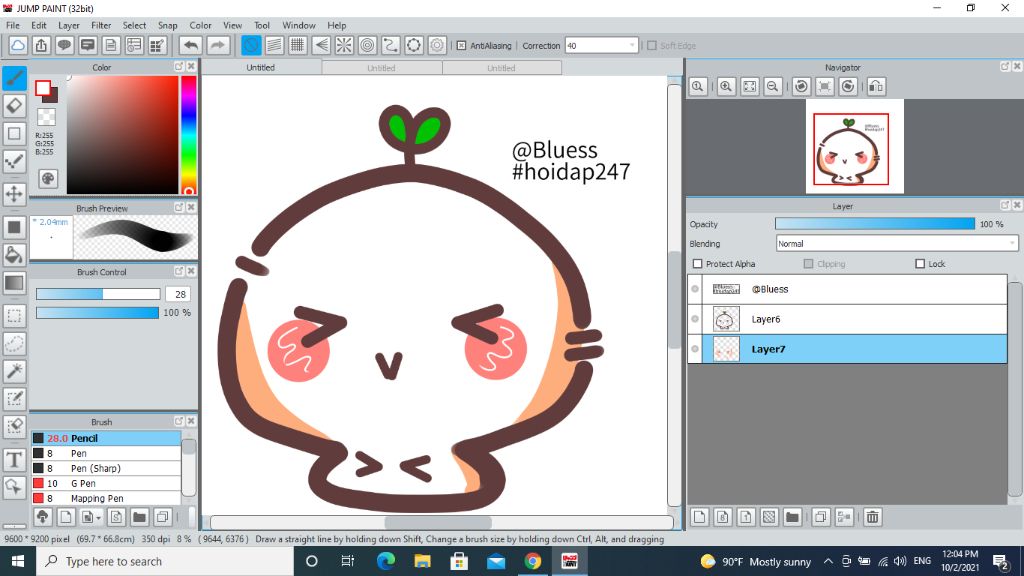Select the G Pen brush
This screenshot has height=576, width=1024.
click(106, 483)
